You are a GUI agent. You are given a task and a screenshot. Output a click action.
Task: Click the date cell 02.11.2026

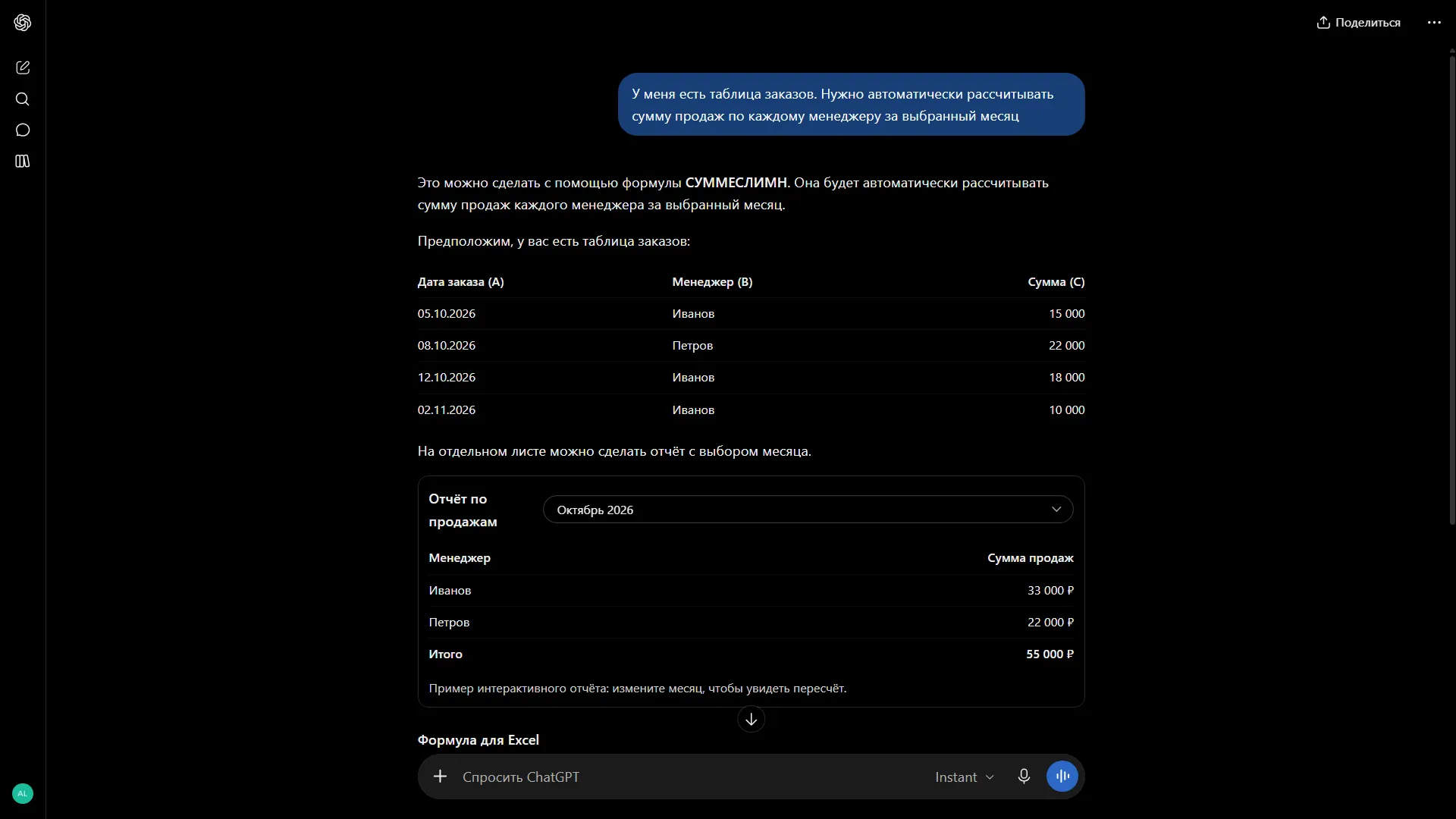pos(447,410)
